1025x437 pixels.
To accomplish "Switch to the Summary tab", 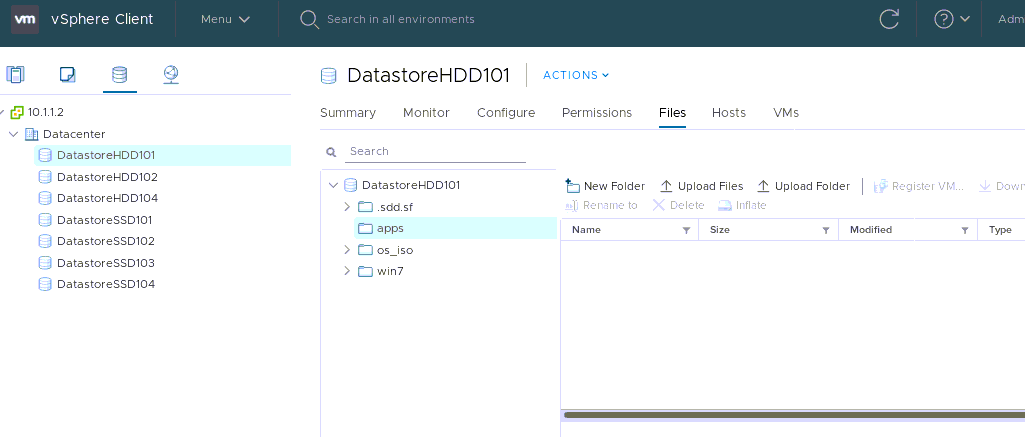I will (348, 112).
